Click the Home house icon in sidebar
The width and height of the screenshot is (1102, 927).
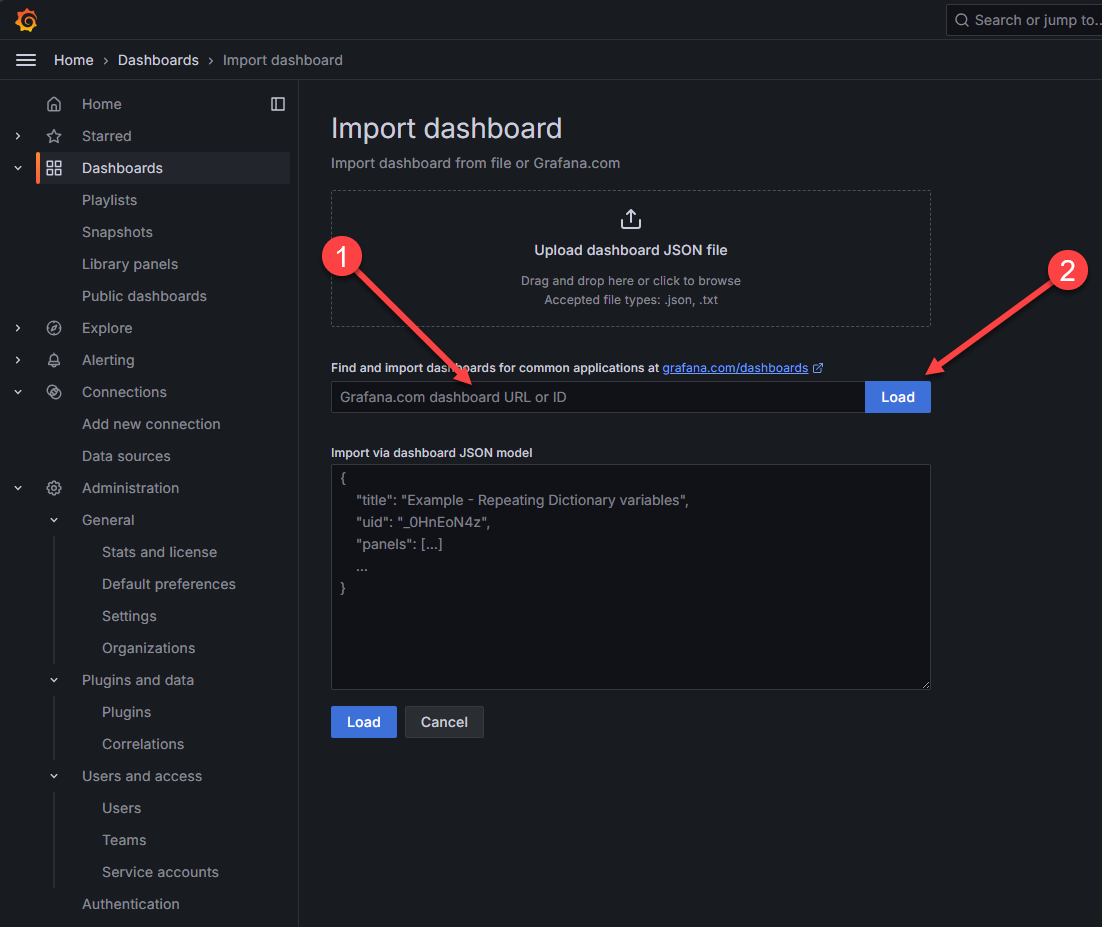54,104
